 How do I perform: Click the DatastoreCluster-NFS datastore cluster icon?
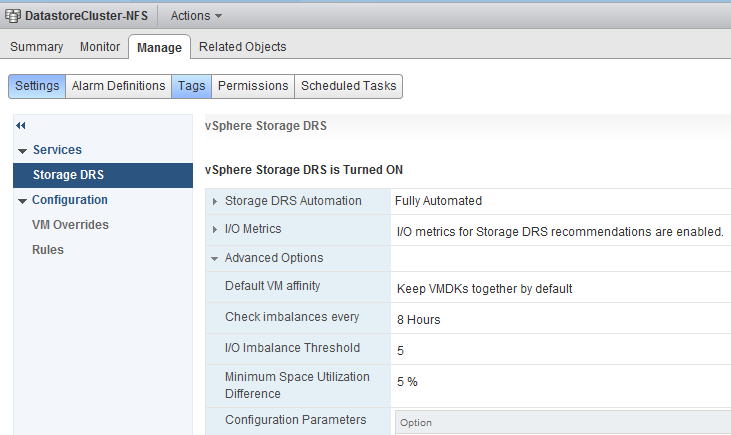coord(13,16)
